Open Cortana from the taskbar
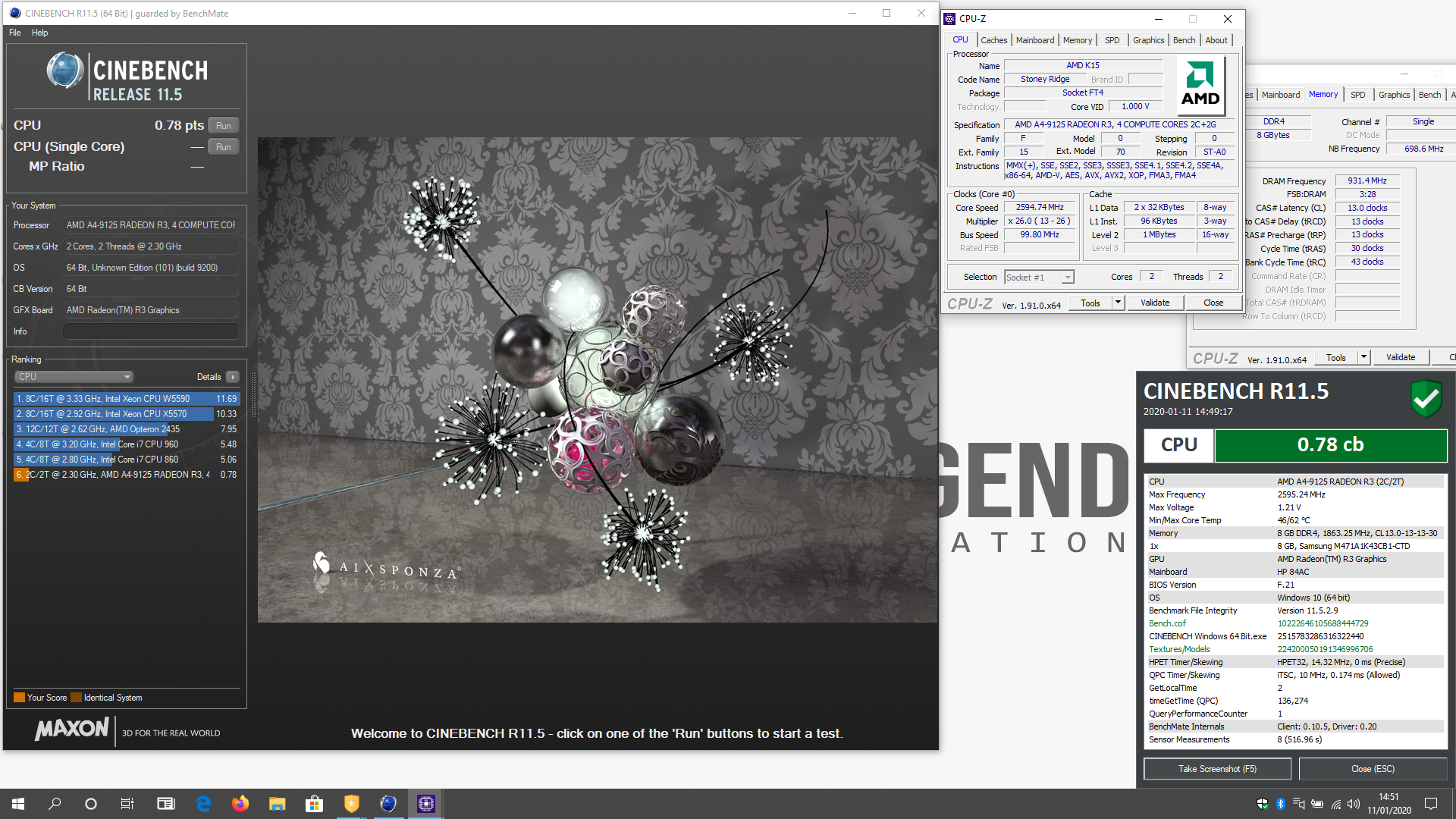 click(x=91, y=804)
